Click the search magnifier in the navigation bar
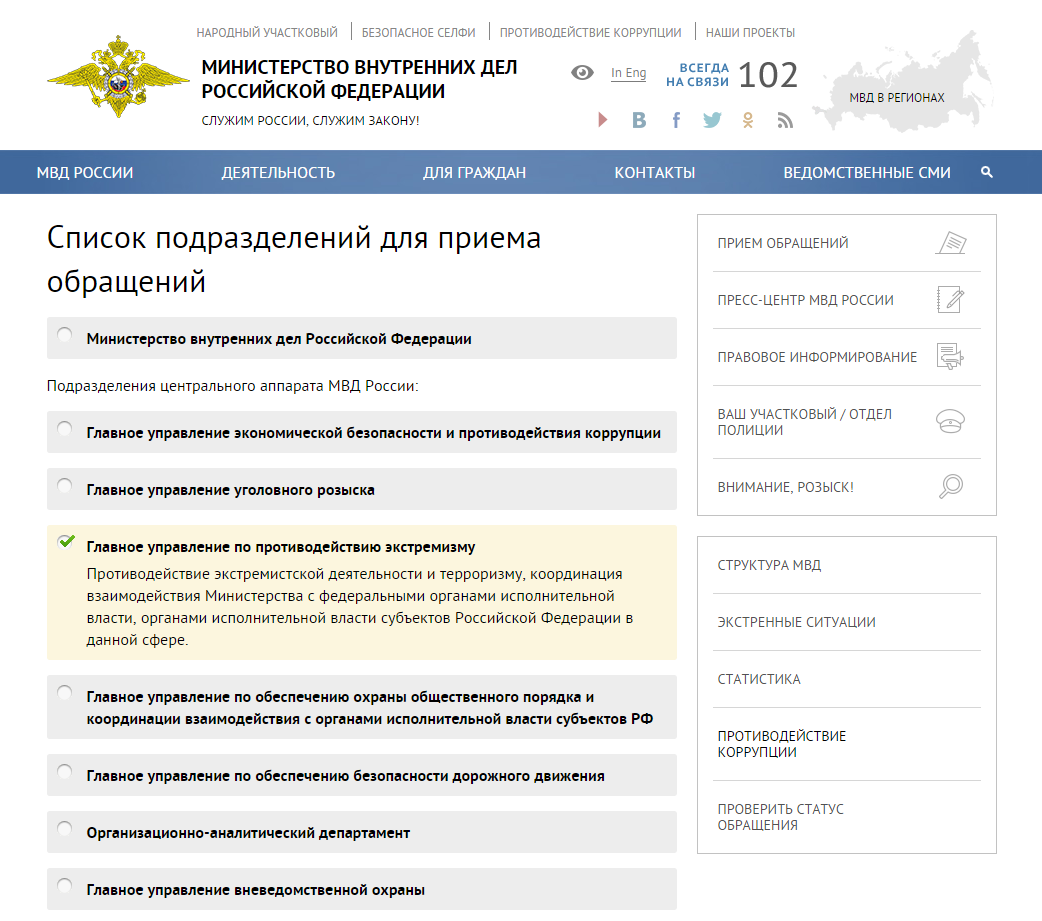The width and height of the screenshot is (1042, 921). pos(987,172)
